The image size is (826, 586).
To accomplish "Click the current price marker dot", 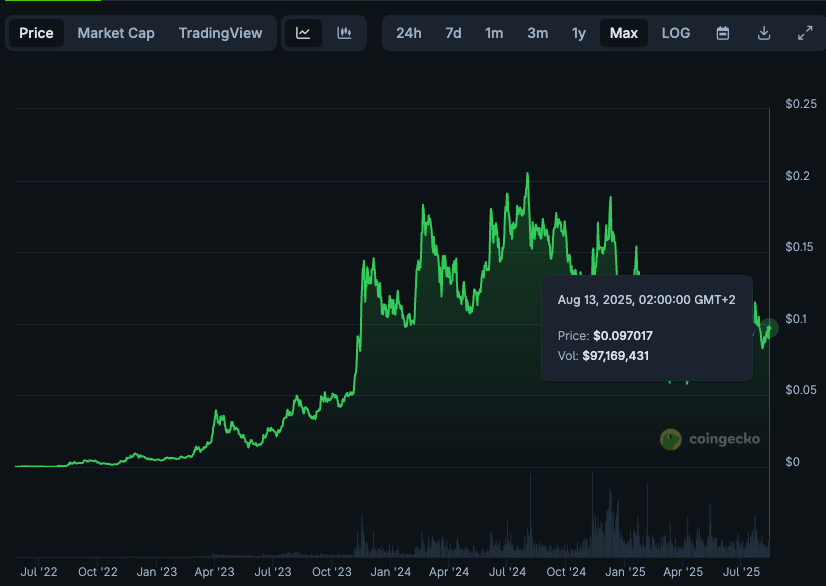I will point(770,328).
